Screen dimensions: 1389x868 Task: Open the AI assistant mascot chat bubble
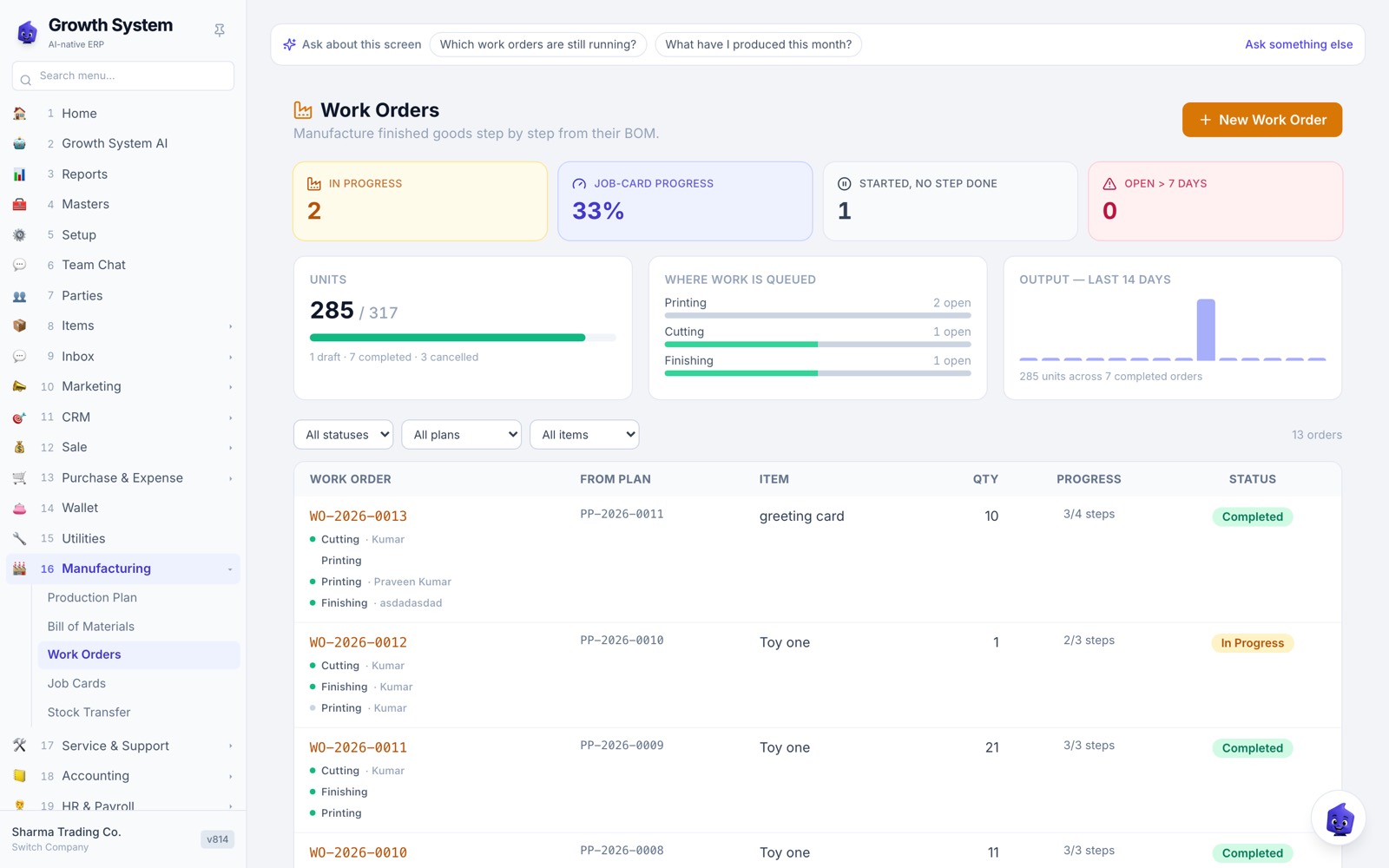1339,819
